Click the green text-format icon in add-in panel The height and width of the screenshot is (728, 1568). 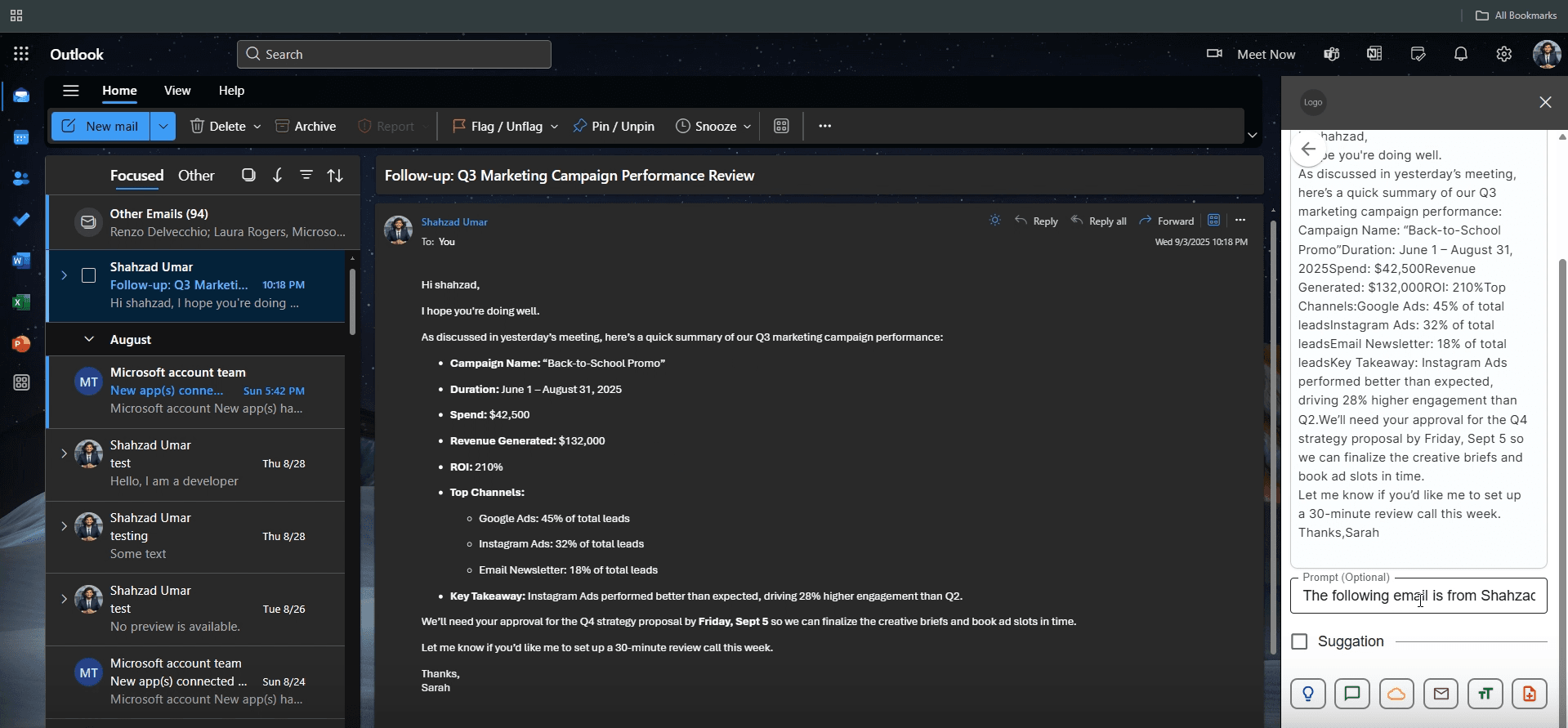click(x=1485, y=695)
